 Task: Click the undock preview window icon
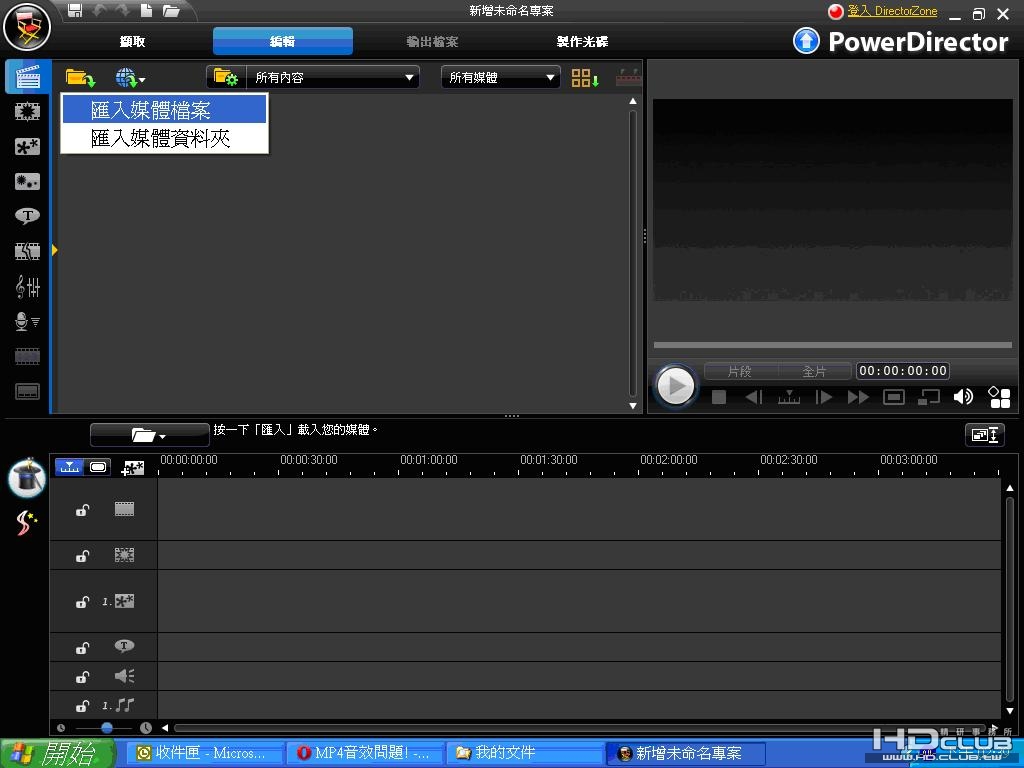(x=929, y=397)
